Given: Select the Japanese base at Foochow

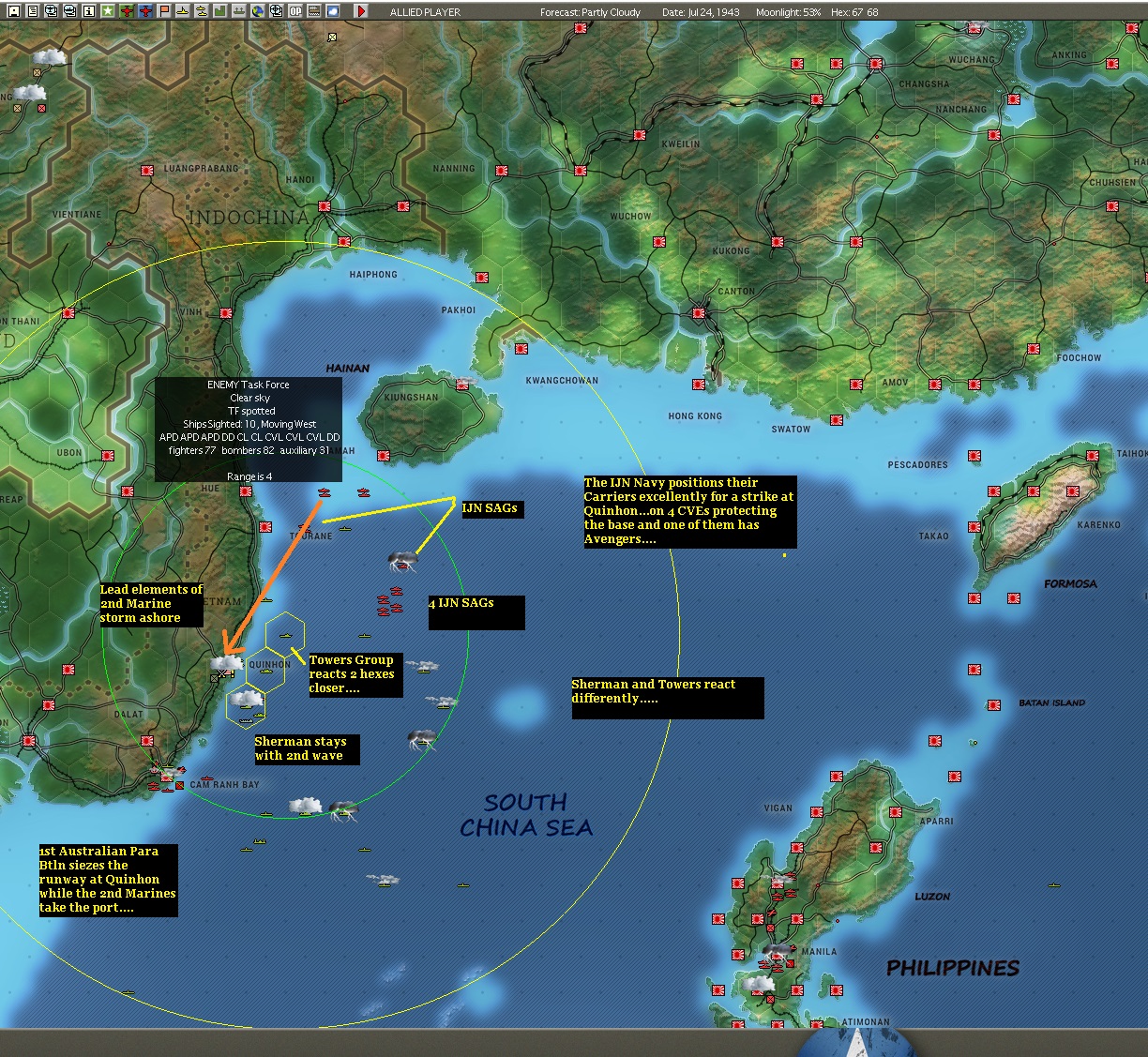Looking at the screenshot, I should click(1035, 349).
